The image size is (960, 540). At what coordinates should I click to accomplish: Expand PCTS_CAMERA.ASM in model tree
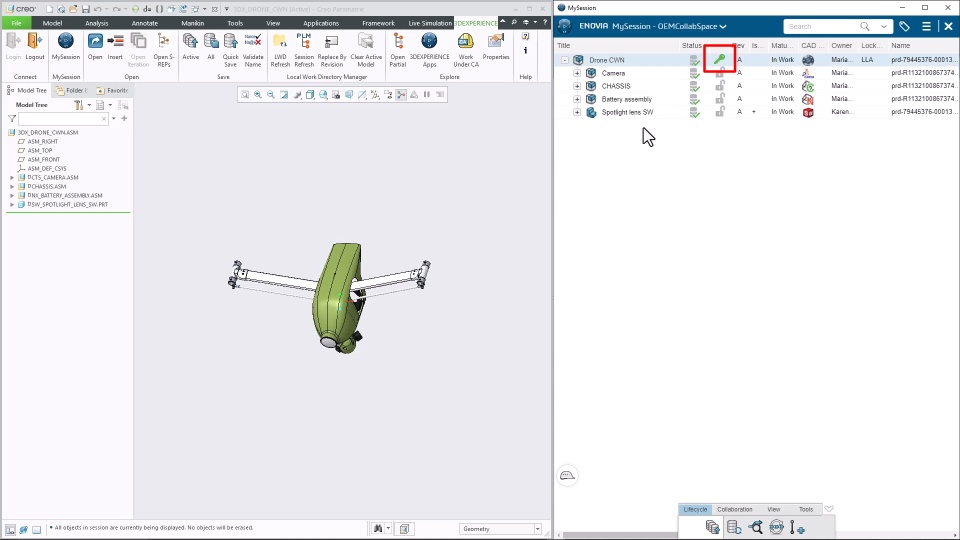click(12, 178)
